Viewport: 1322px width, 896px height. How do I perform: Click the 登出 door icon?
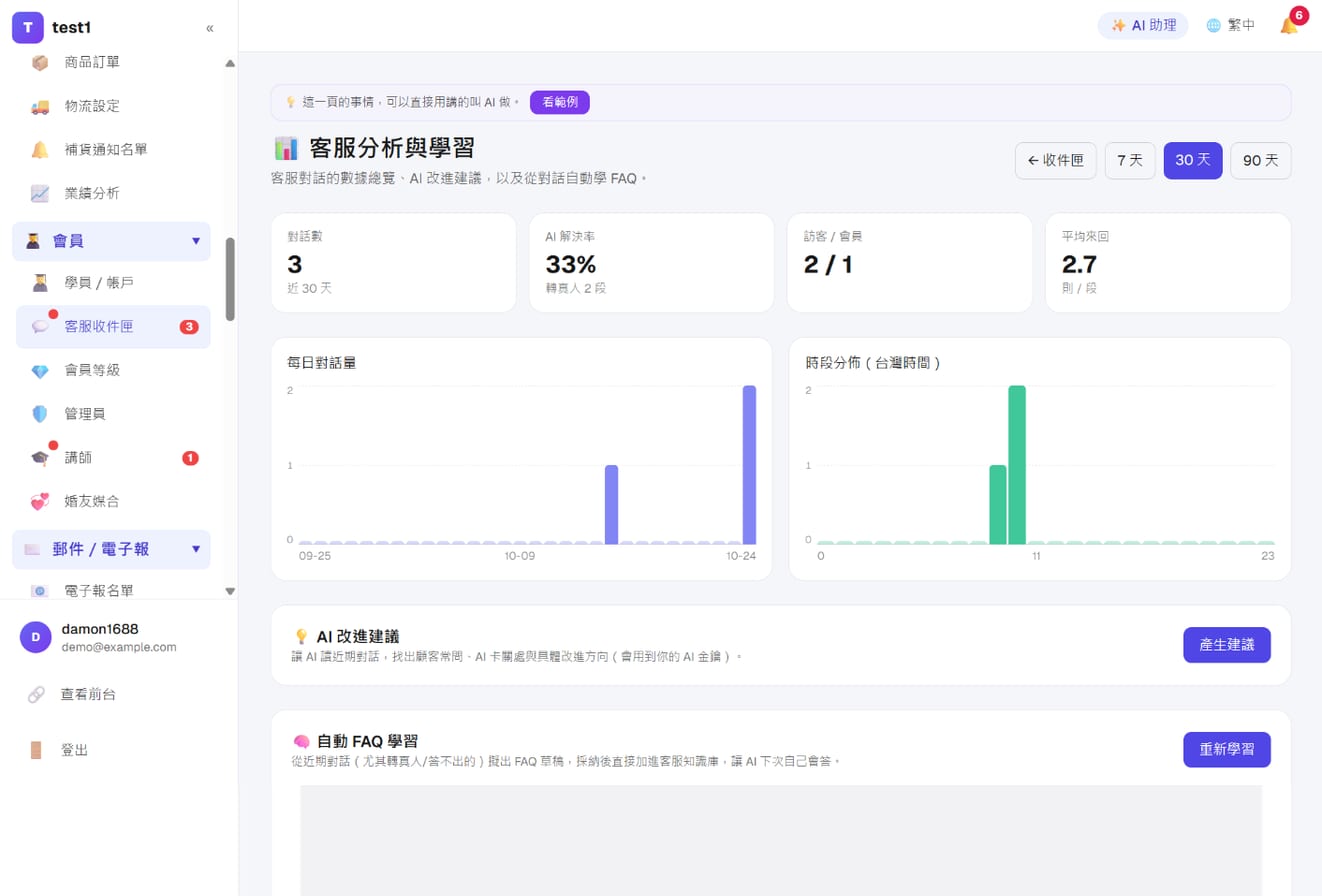pyautogui.click(x=36, y=750)
